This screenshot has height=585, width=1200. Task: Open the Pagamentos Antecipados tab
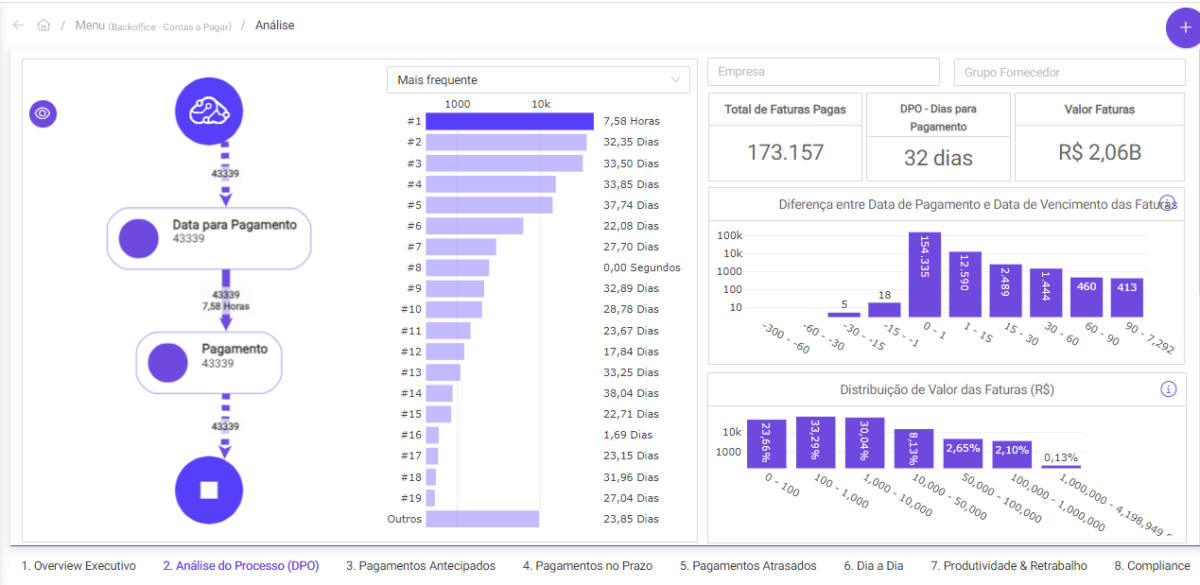(x=423, y=565)
